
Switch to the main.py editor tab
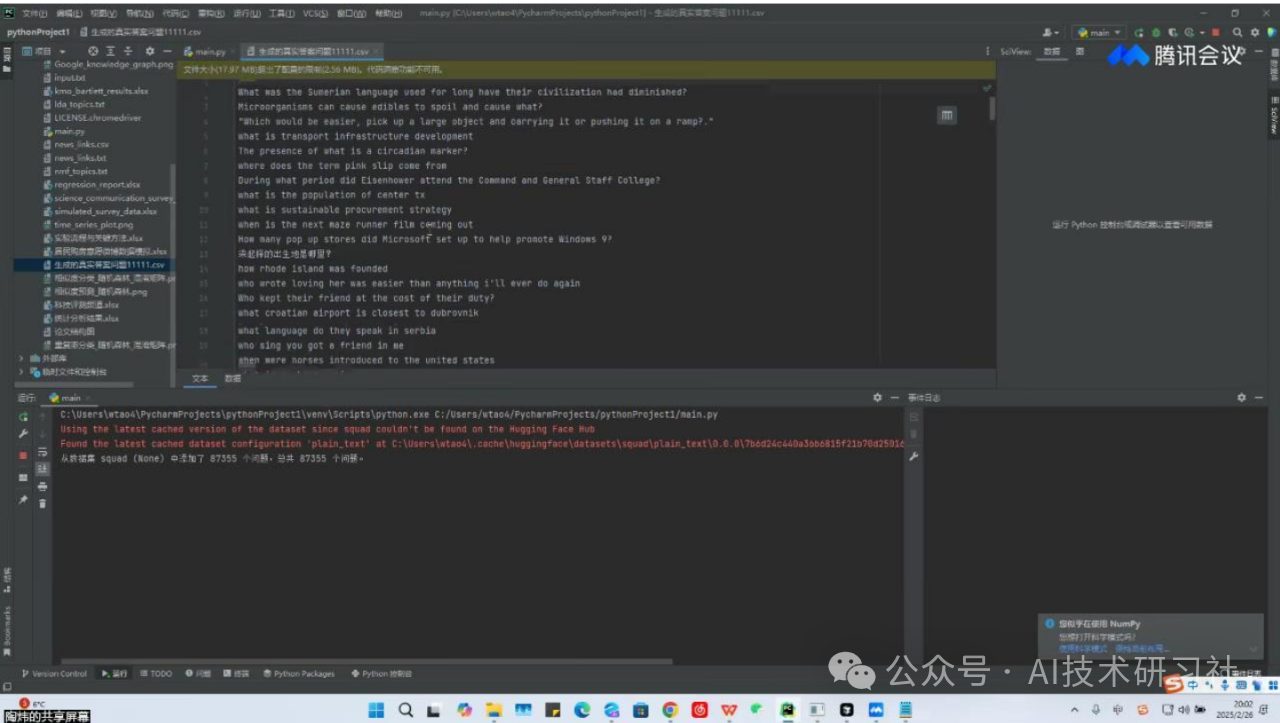pyautogui.click(x=205, y=51)
